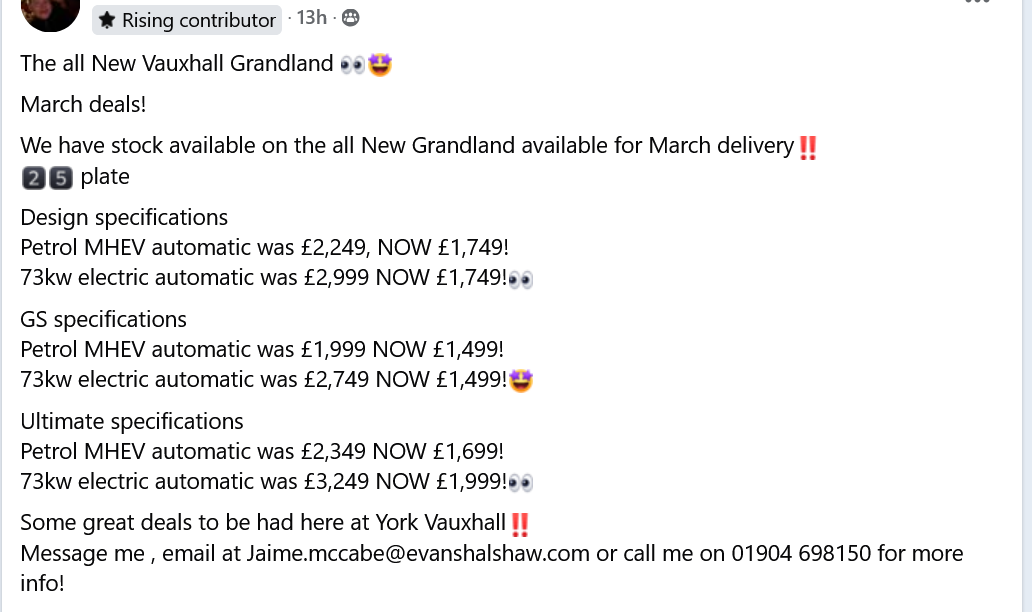Viewport: 1032px width, 612px height.
Task: Open the Rising contributor badge
Action: click(x=187, y=20)
